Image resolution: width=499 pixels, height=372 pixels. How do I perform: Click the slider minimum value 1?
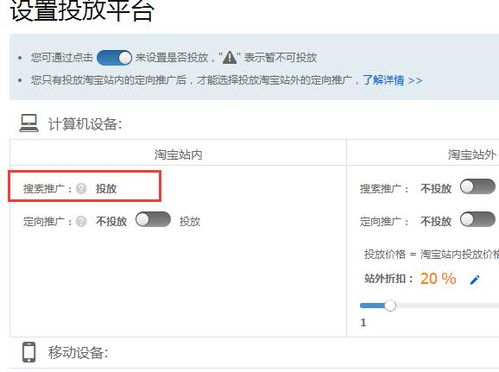click(x=363, y=322)
